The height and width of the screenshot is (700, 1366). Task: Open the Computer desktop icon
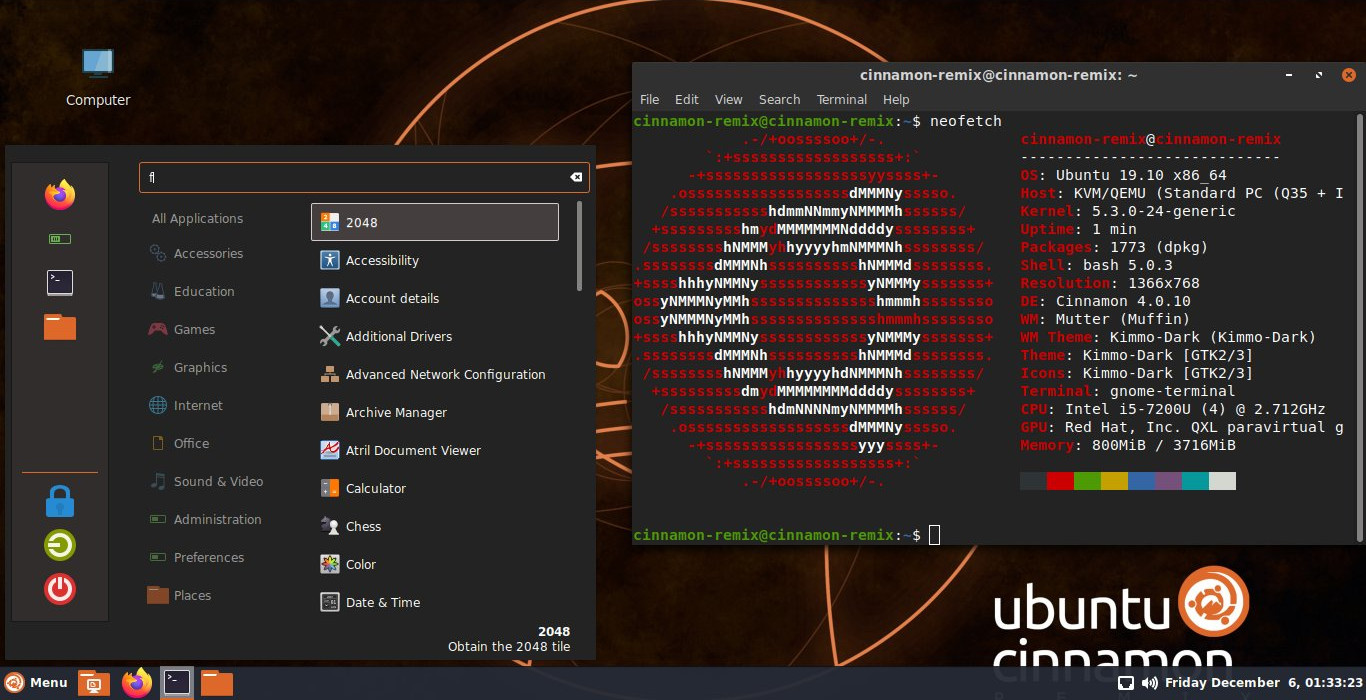pos(98,77)
